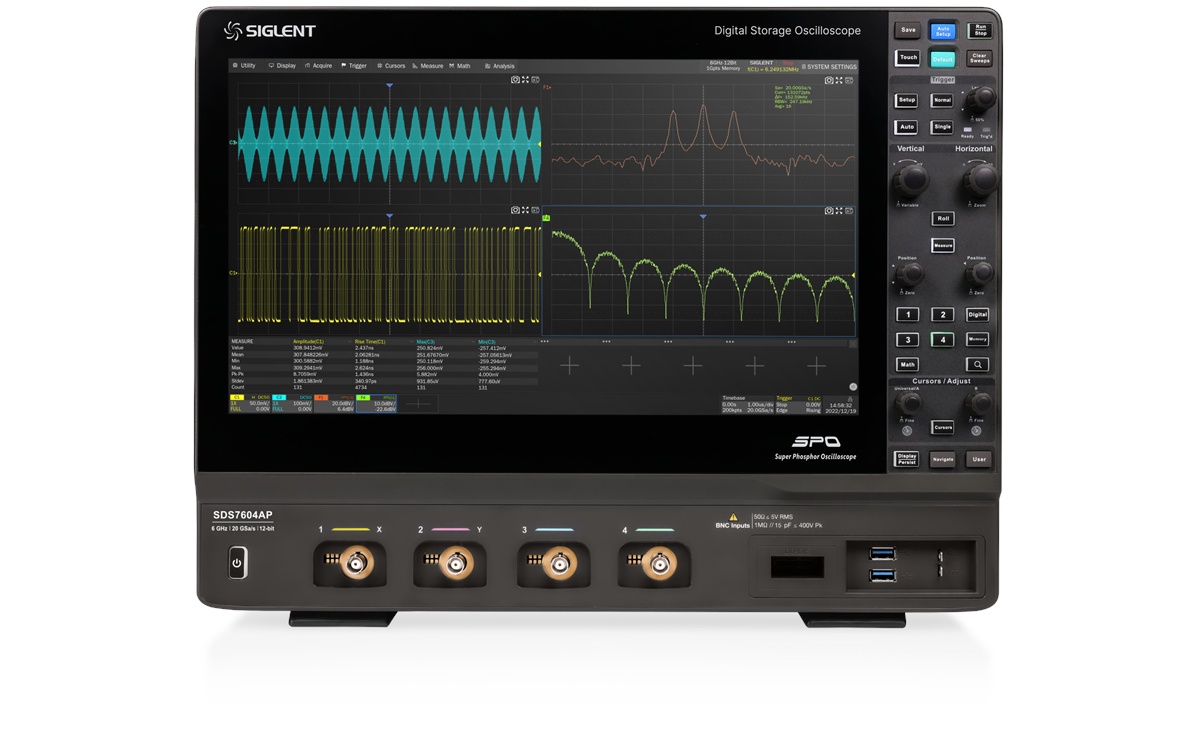The image size is (1200, 735).
Task: Toggle the Run Stop button
Action: (980, 31)
